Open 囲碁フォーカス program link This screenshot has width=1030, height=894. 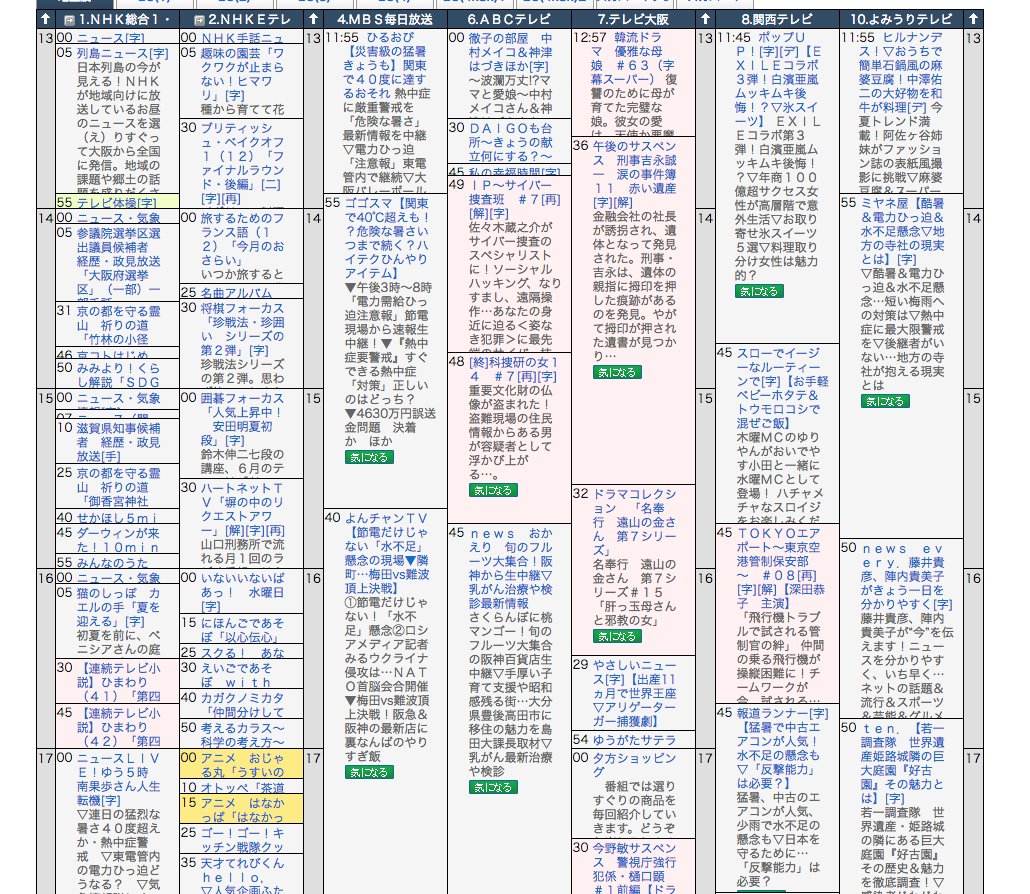click(x=242, y=419)
